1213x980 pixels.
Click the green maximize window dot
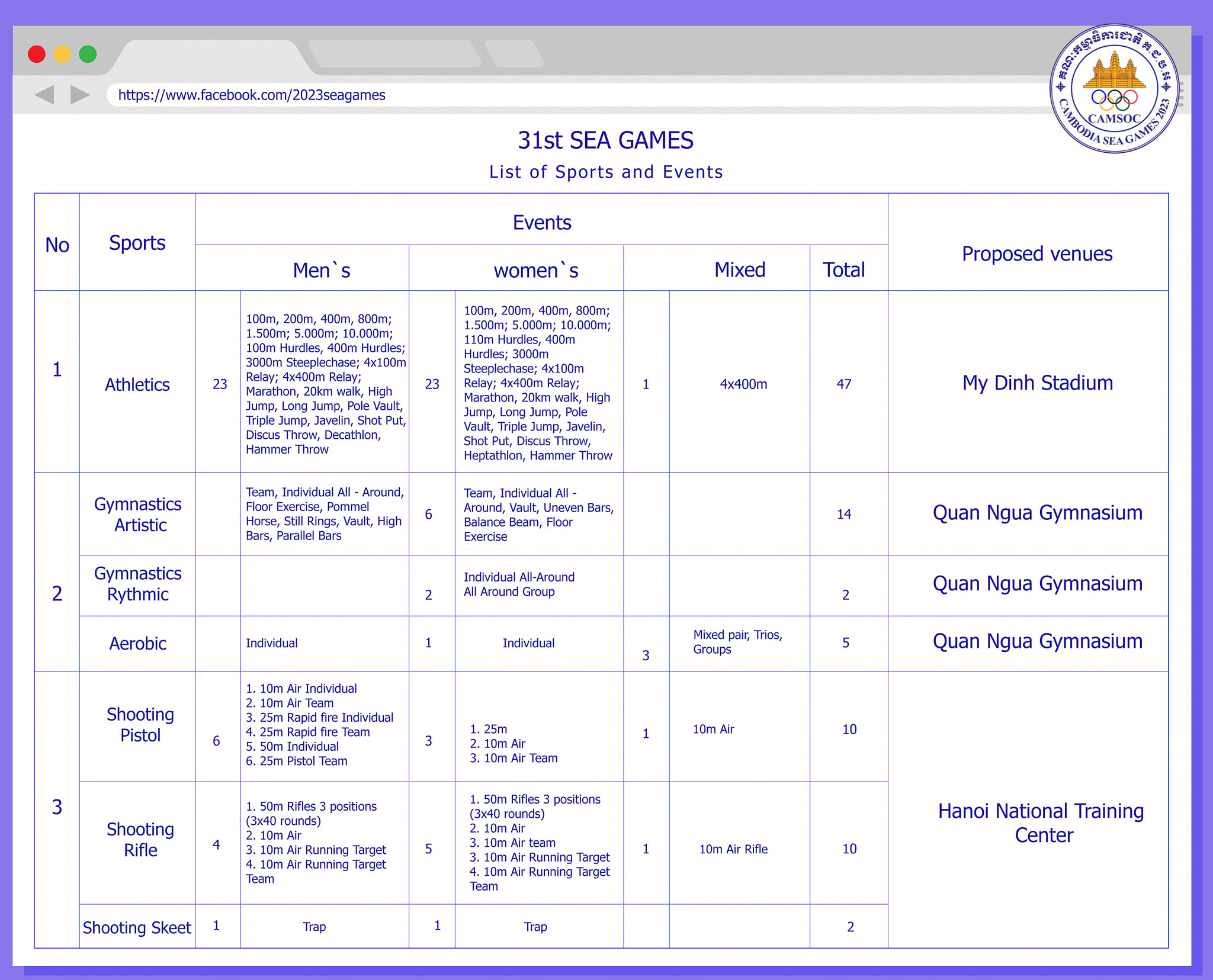[x=88, y=54]
